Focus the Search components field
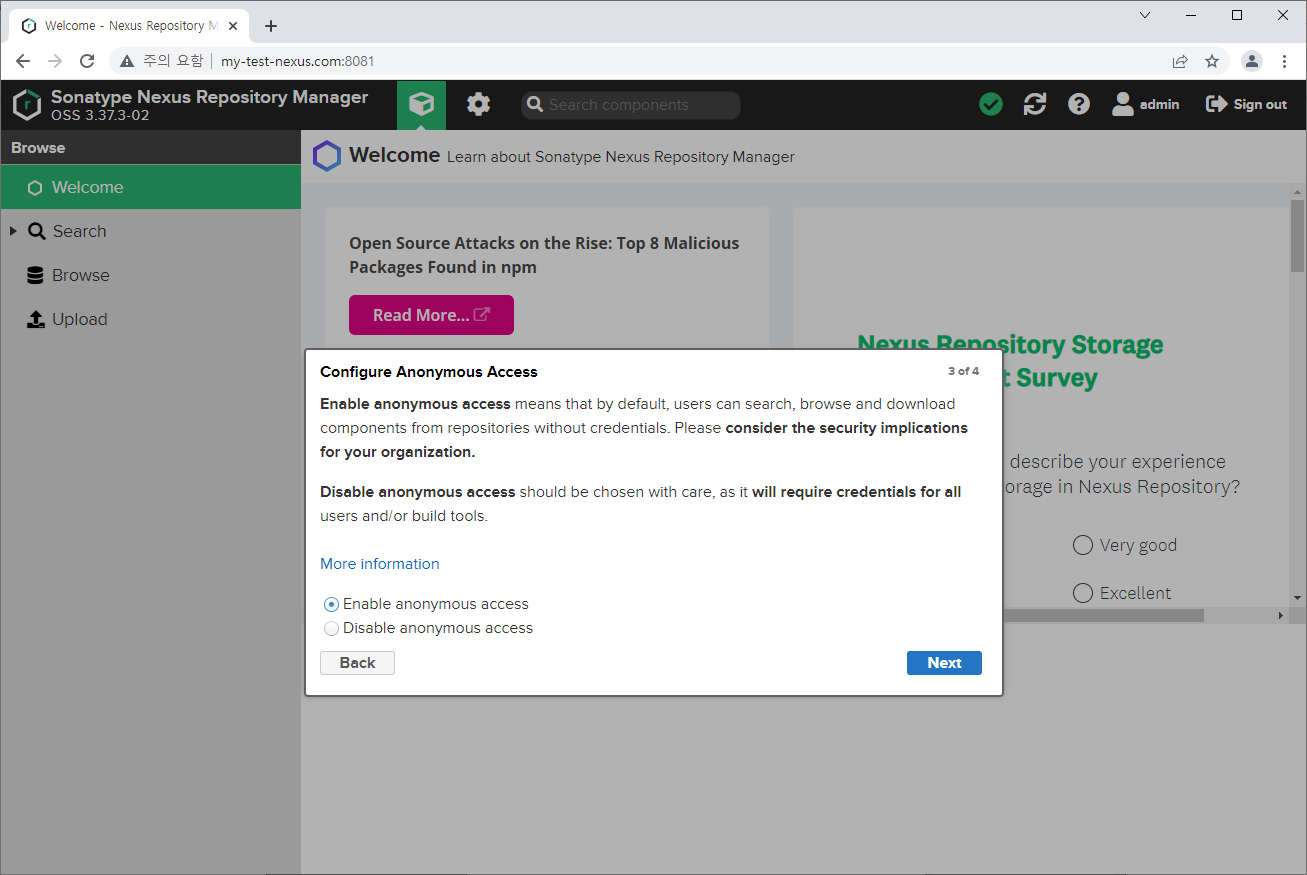 tap(631, 105)
